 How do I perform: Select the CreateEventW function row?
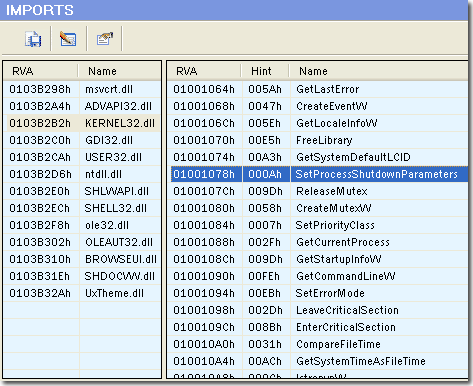click(318, 106)
